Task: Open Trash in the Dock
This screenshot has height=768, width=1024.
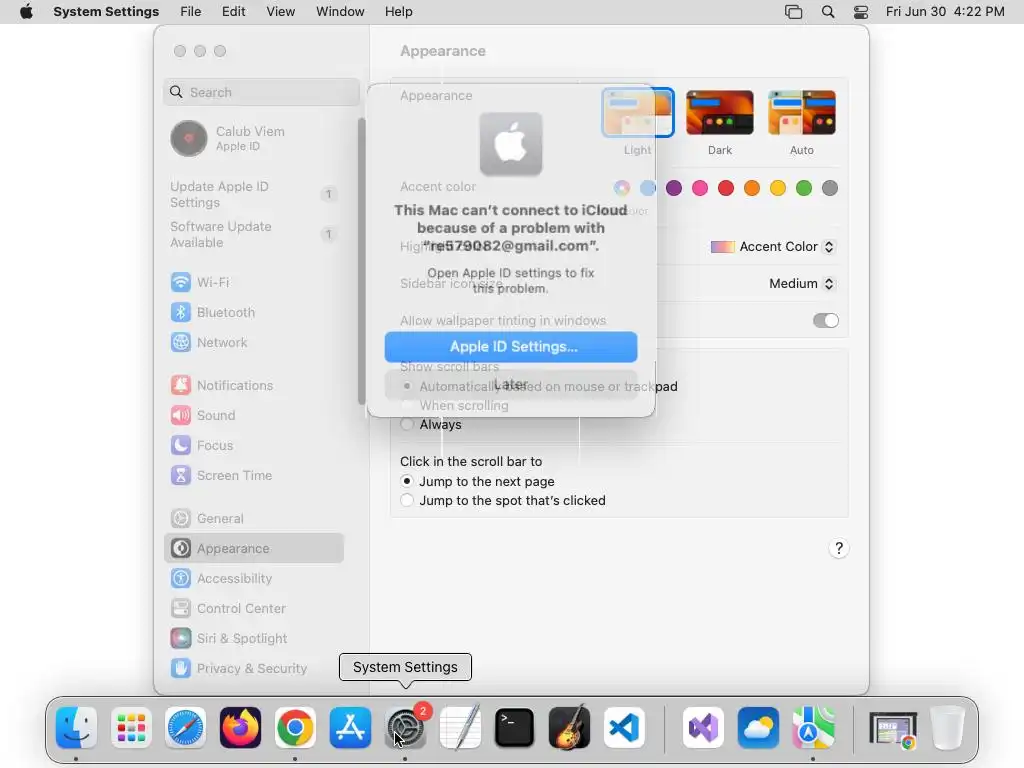Action: point(947,728)
